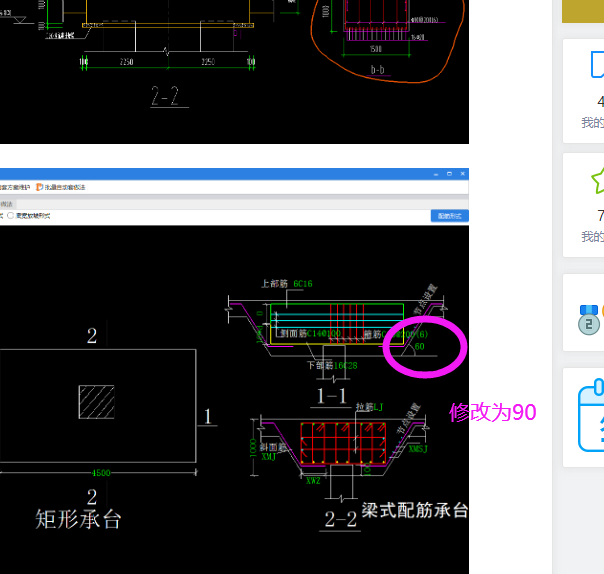This screenshot has width=604, height=574.
Task: Minimize the rebar dialog window
Action: click(x=436, y=174)
